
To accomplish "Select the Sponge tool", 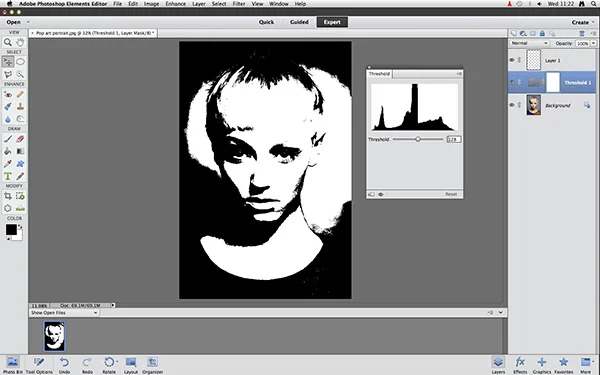I will coord(20,119).
